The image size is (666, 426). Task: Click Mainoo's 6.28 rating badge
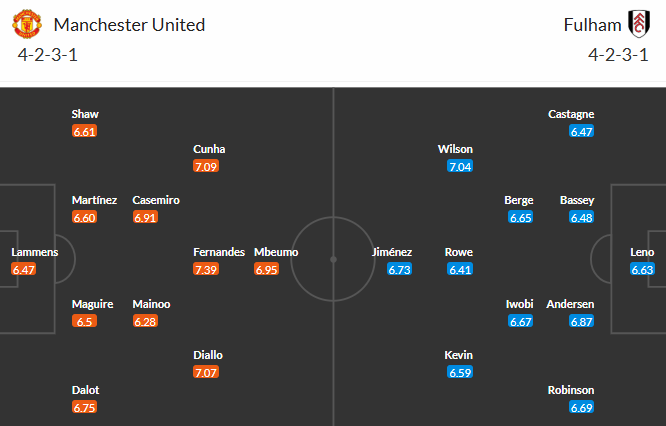(x=146, y=321)
